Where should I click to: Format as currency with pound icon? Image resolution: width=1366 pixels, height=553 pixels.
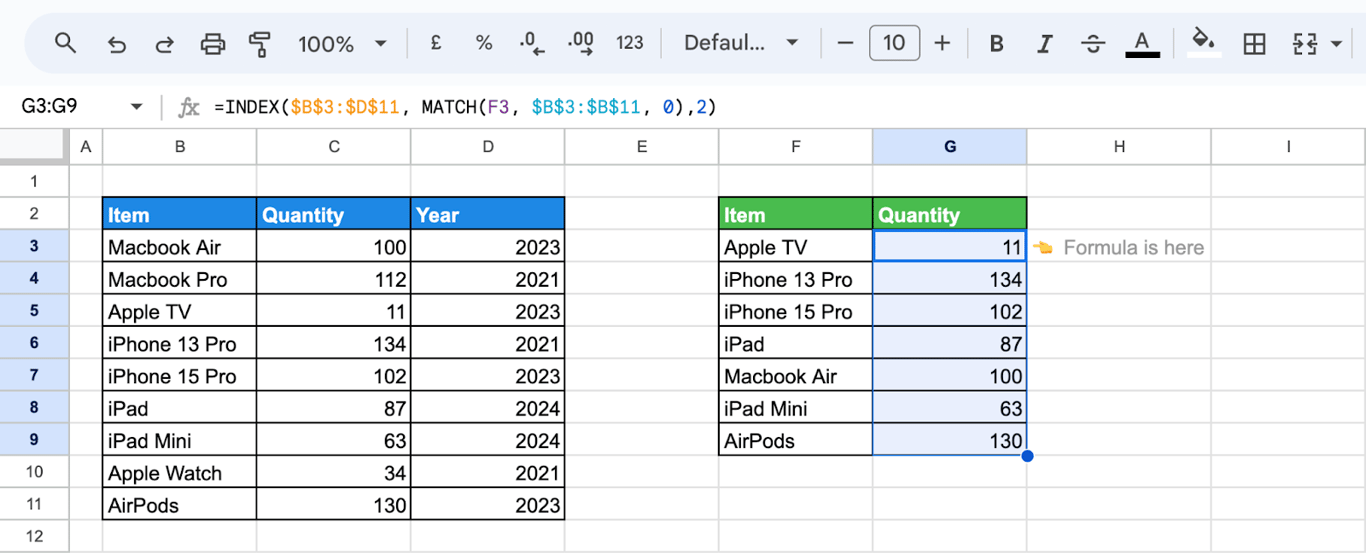click(436, 43)
